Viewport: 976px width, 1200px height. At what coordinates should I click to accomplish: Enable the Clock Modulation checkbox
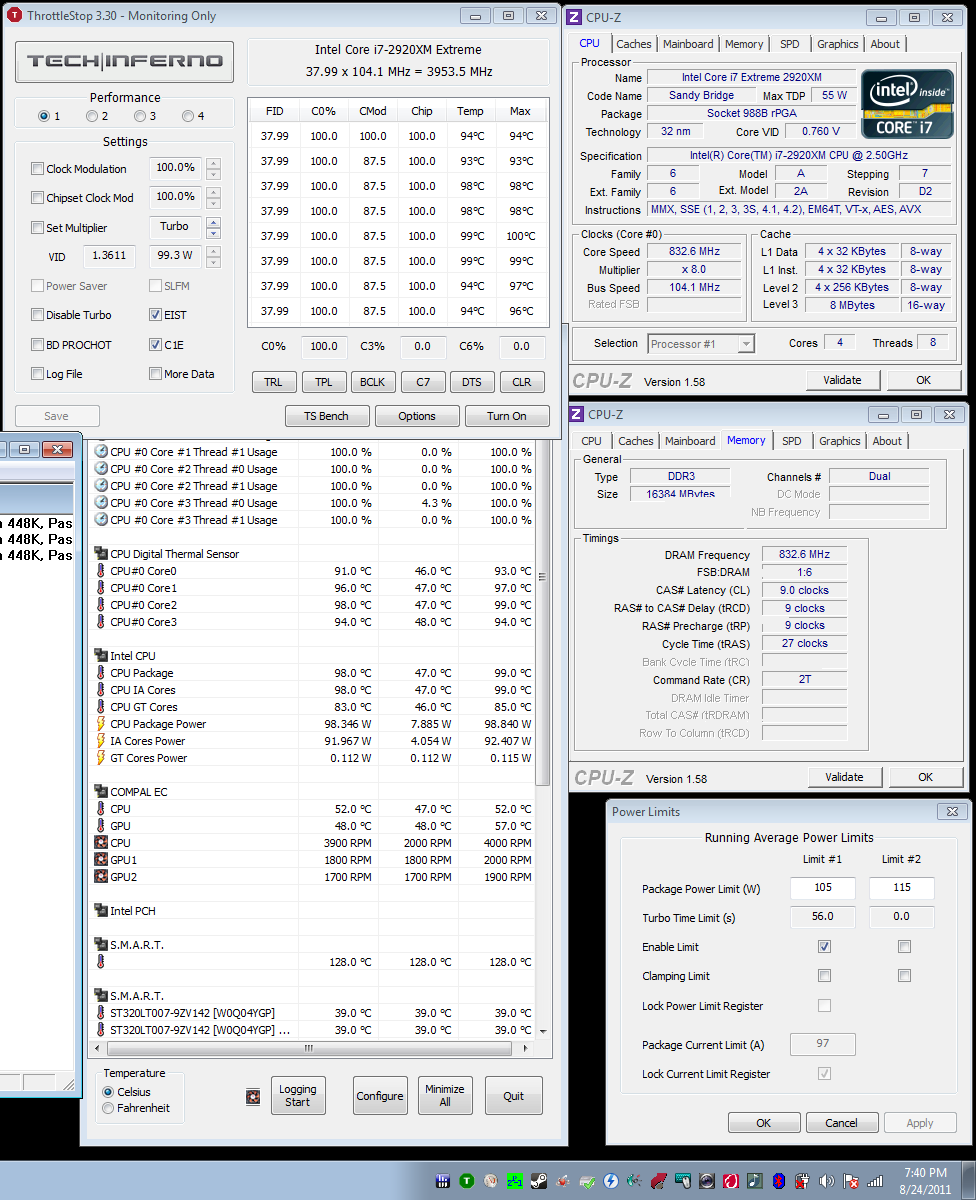37,169
